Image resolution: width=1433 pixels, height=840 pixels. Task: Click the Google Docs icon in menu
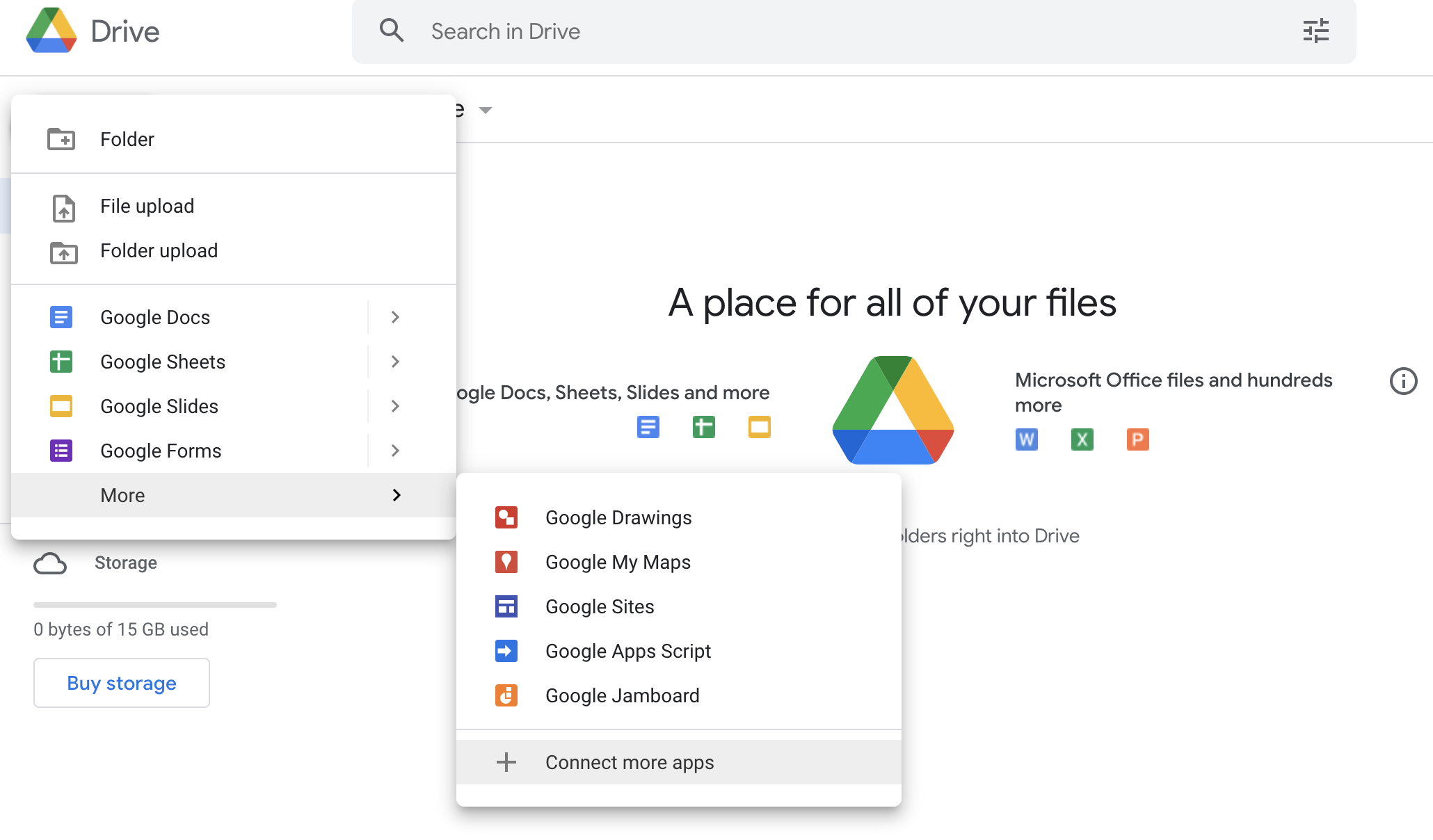point(63,316)
